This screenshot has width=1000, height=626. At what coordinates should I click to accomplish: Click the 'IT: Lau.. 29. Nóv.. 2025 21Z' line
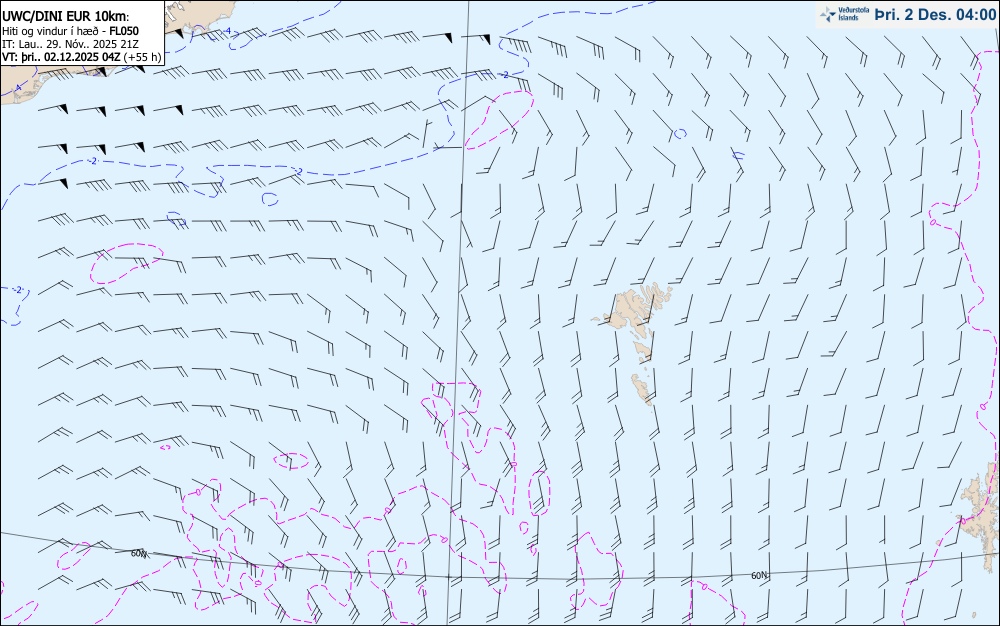(70, 44)
